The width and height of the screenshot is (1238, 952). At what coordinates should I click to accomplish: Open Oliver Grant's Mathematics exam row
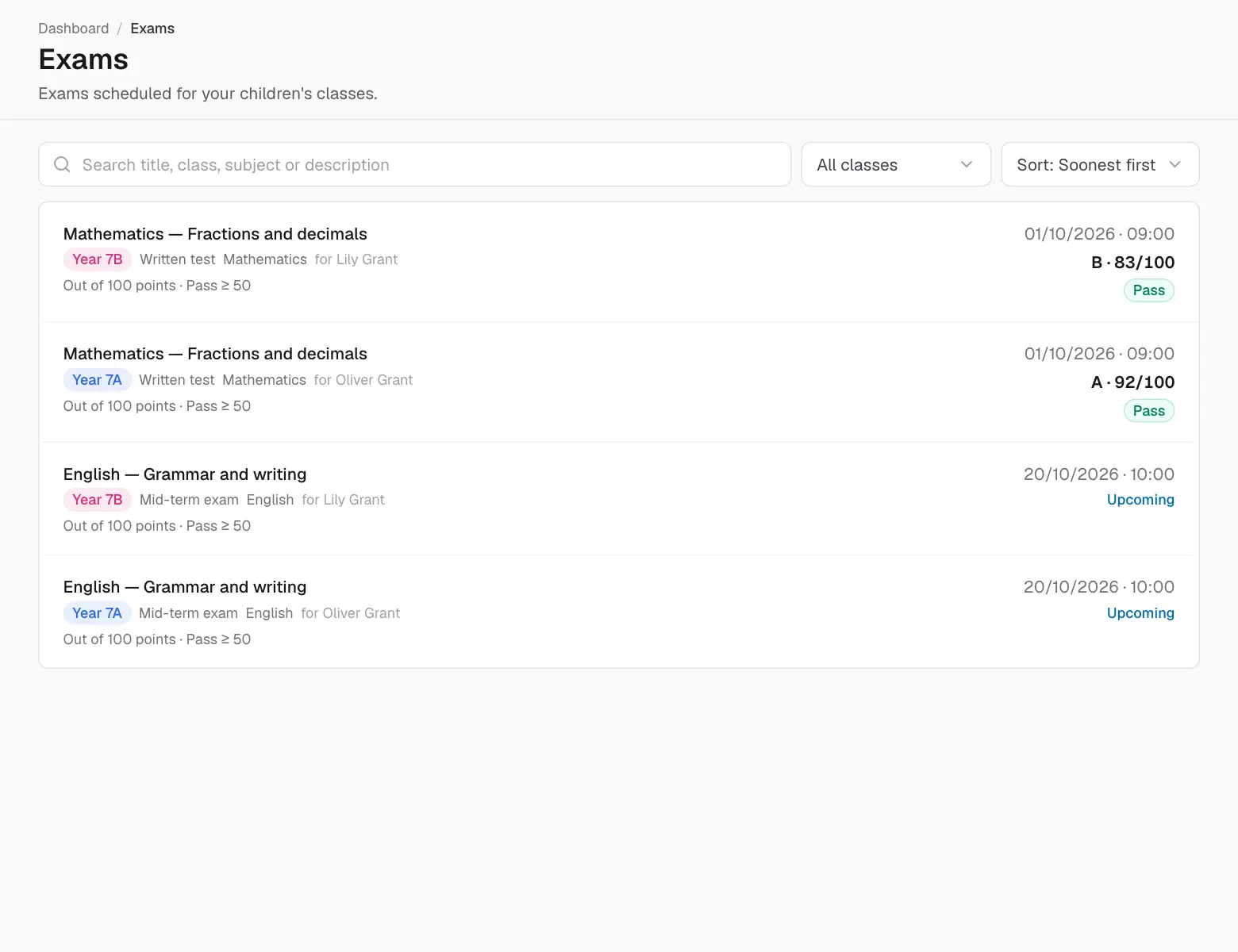pyautogui.click(x=619, y=382)
